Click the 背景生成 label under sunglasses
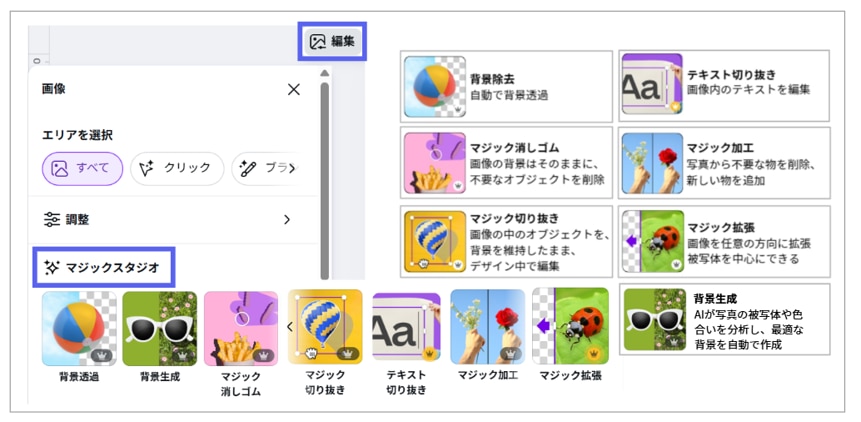The width and height of the screenshot is (861, 422). tap(159, 377)
